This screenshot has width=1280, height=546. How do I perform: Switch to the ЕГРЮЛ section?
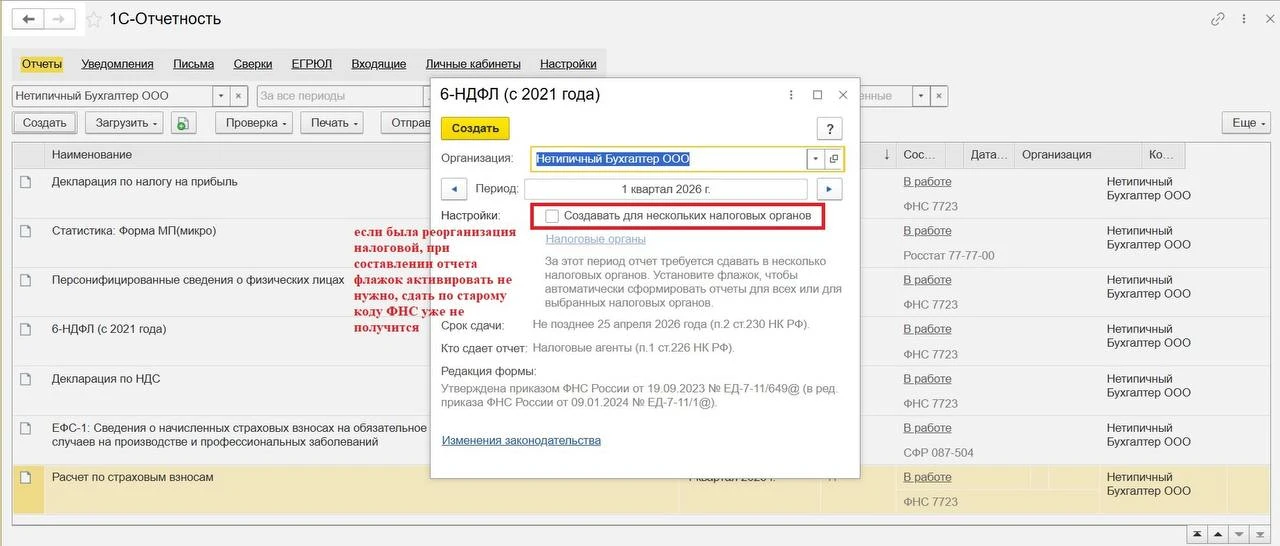click(x=312, y=64)
